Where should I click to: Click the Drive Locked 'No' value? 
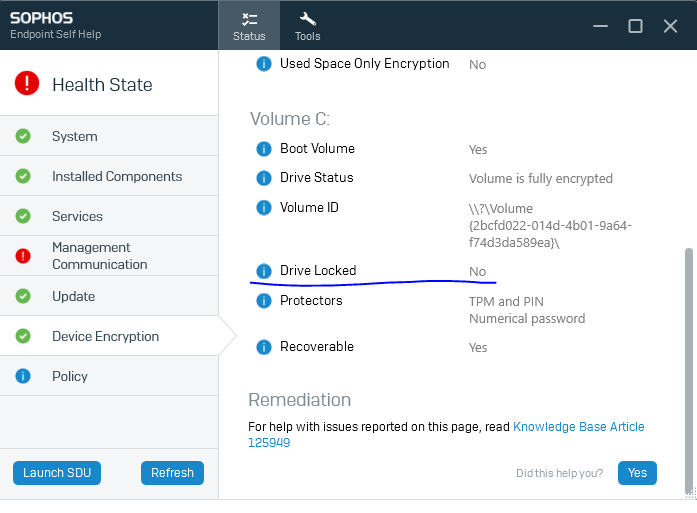point(477,272)
